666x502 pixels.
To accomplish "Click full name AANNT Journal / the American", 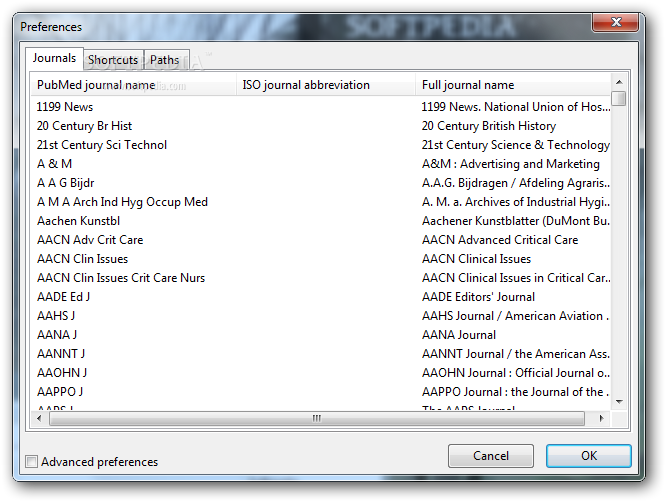I will pyautogui.click(x=516, y=354).
